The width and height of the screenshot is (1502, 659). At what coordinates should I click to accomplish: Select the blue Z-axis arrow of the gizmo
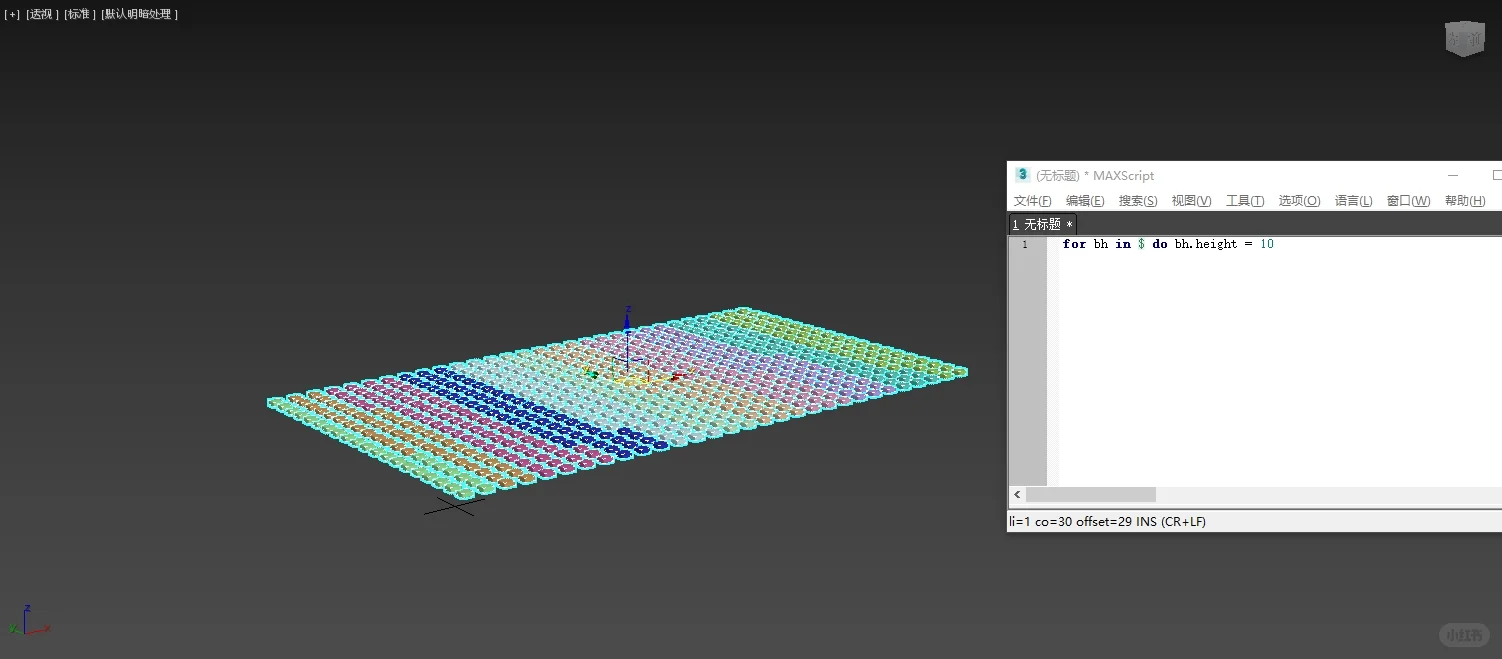pyautogui.click(x=626, y=320)
